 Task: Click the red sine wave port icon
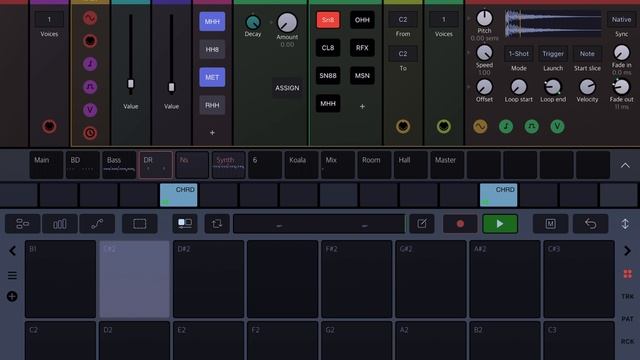pyautogui.click(x=90, y=18)
